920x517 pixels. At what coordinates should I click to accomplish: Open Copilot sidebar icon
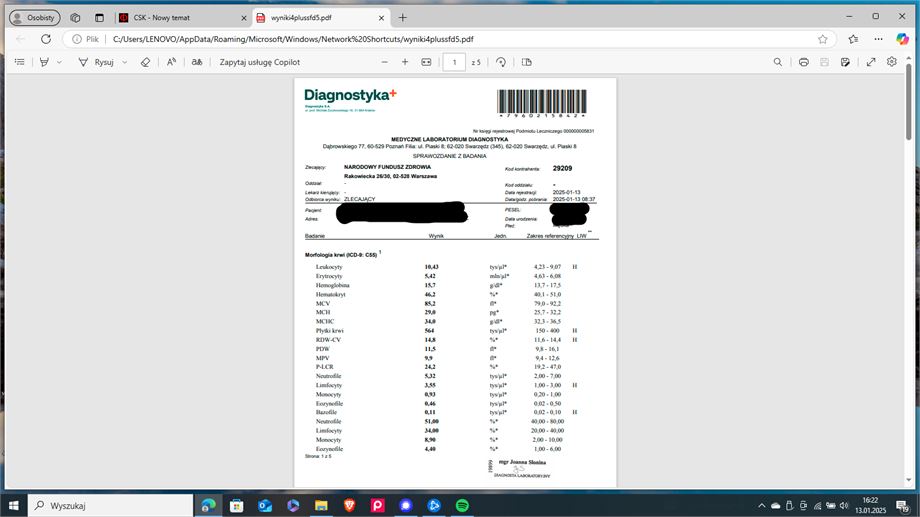902,39
